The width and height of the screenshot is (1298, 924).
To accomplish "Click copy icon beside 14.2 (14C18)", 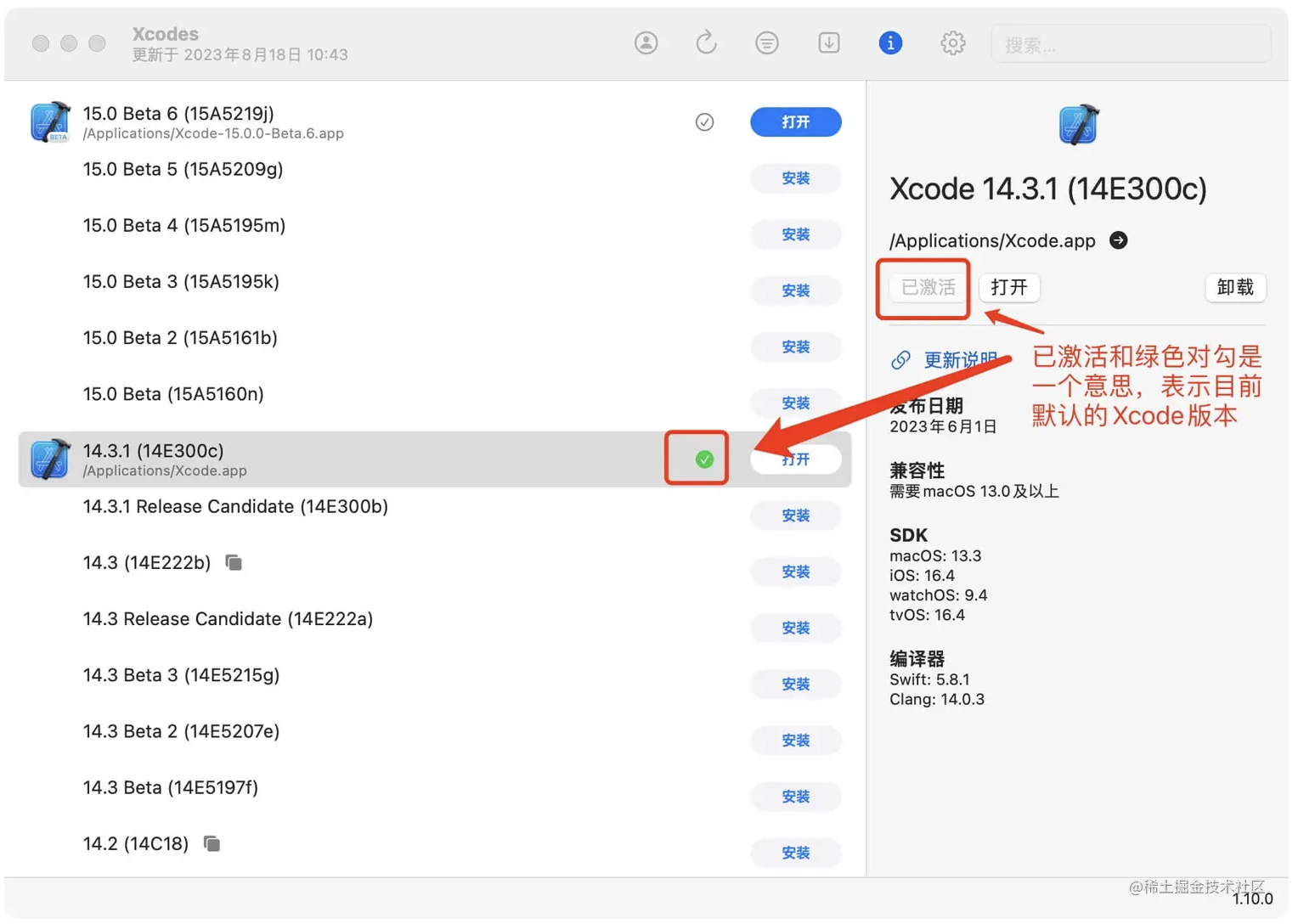I will [x=212, y=843].
